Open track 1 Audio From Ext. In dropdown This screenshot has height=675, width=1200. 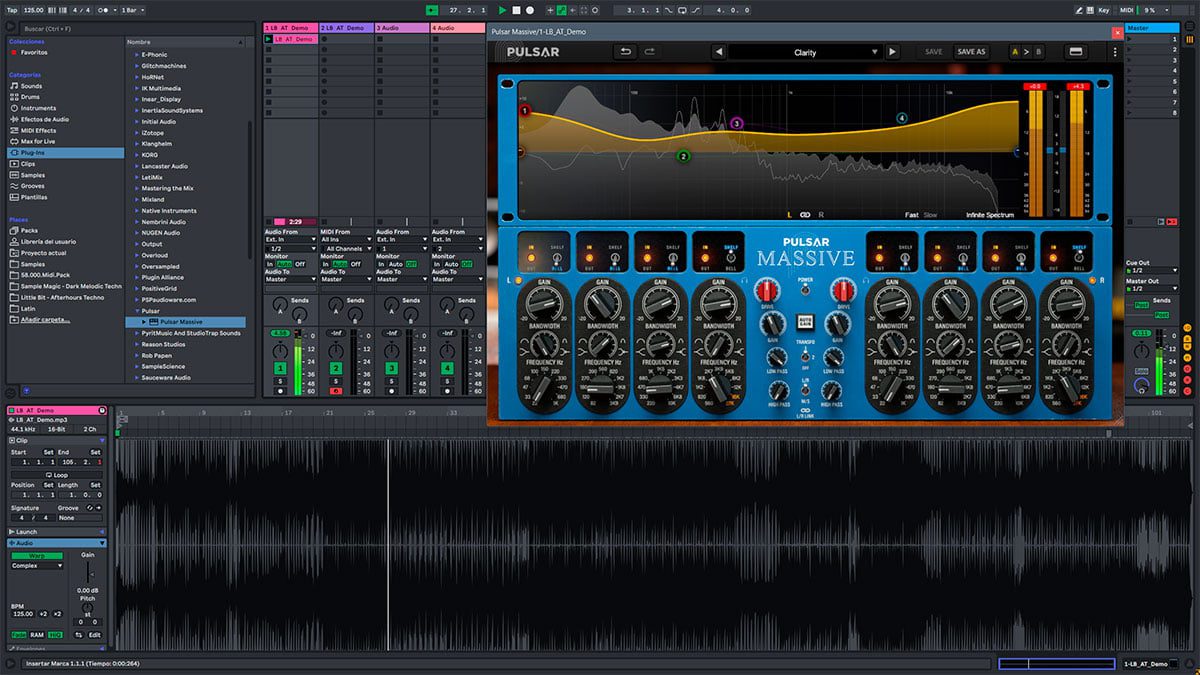click(x=289, y=240)
